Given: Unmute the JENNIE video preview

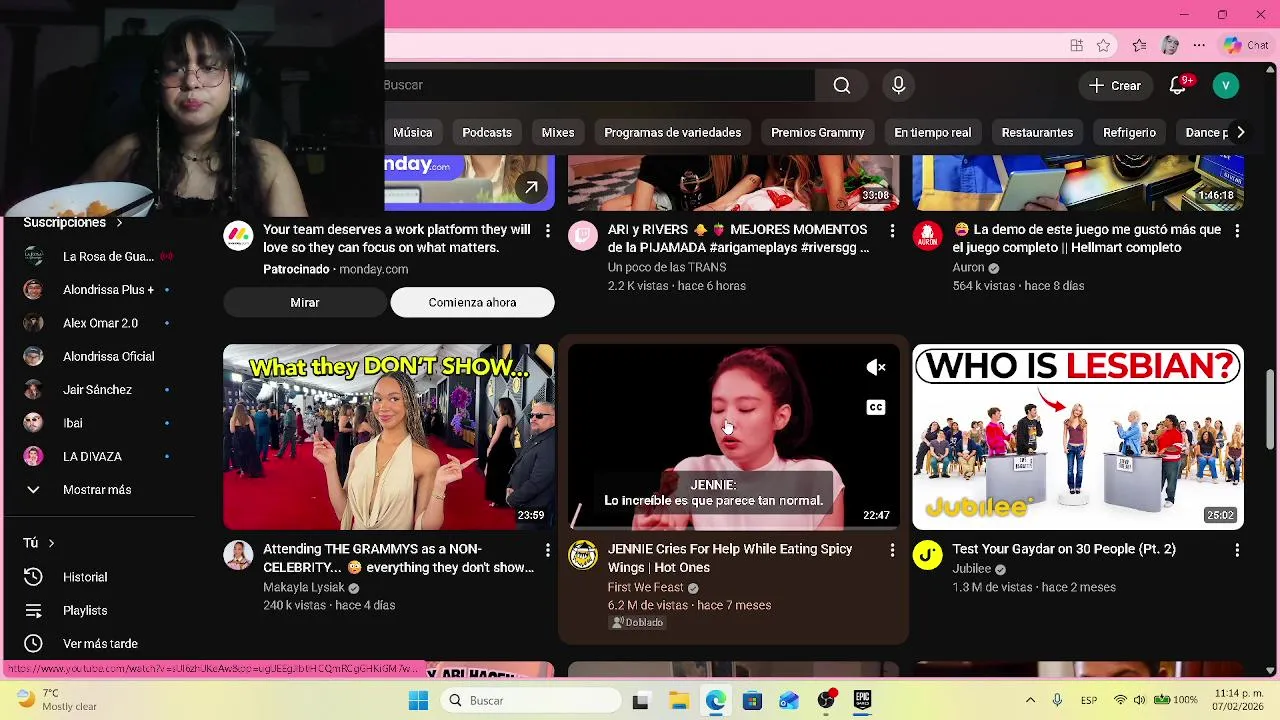Looking at the screenshot, I should [875, 368].
